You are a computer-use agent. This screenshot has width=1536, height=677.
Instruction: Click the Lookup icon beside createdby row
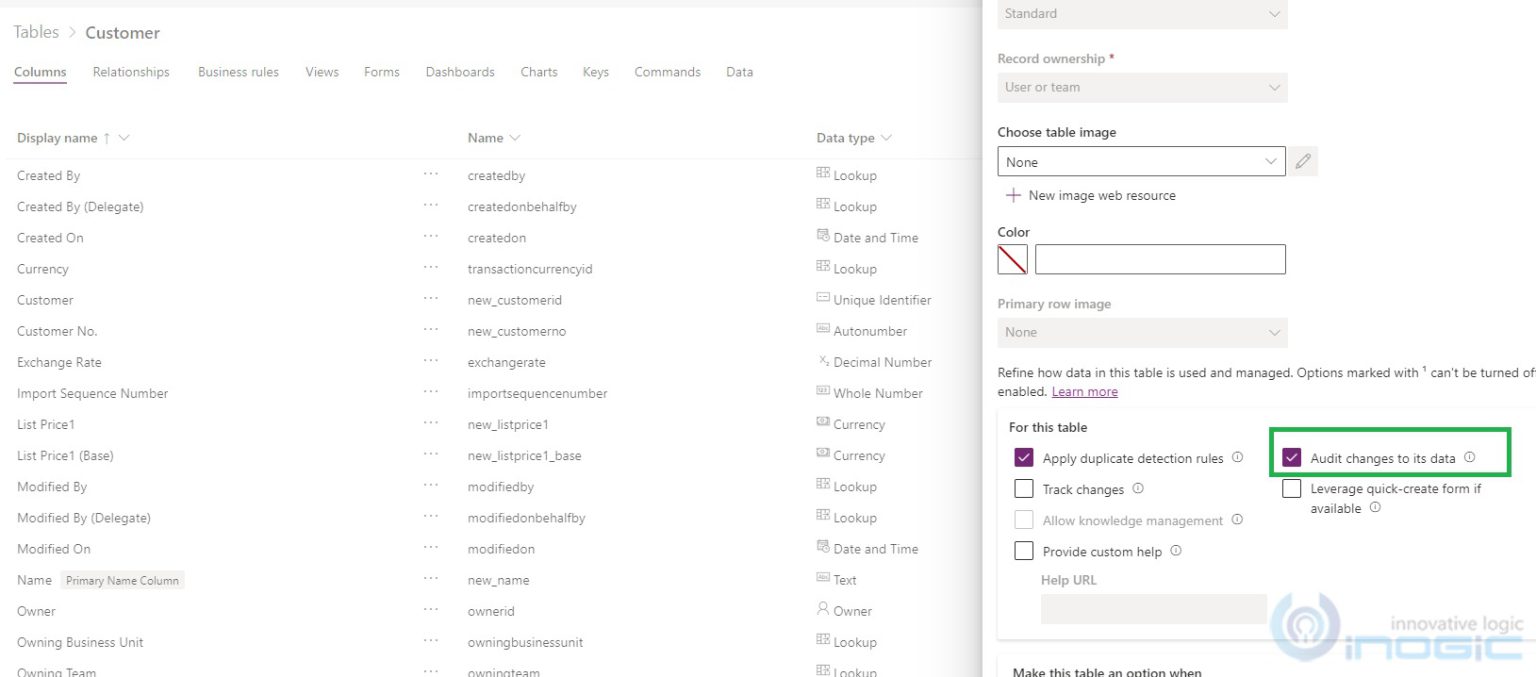pos(823,175)
